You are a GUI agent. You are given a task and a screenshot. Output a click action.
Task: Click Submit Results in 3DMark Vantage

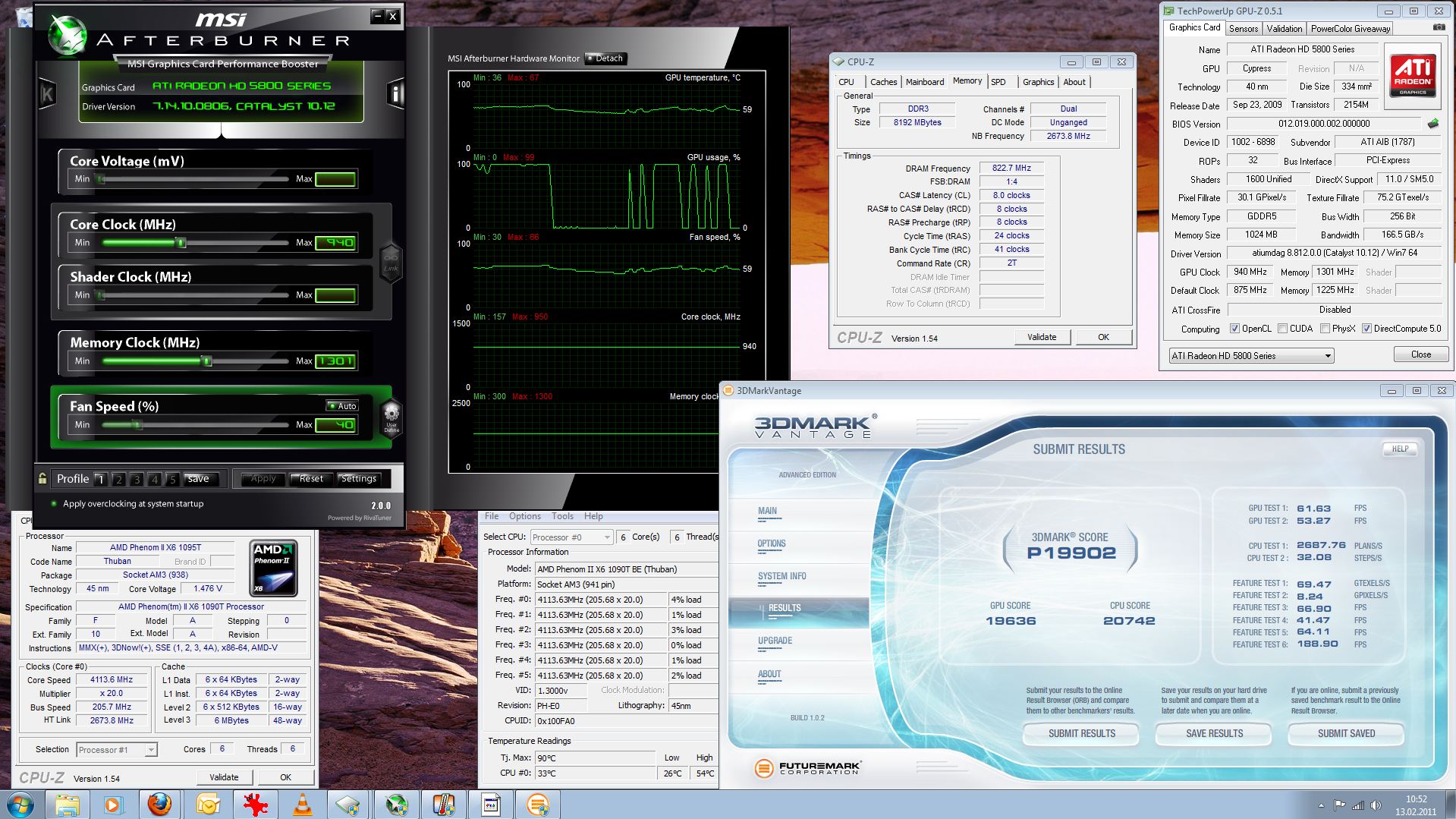click(1081, 733)
